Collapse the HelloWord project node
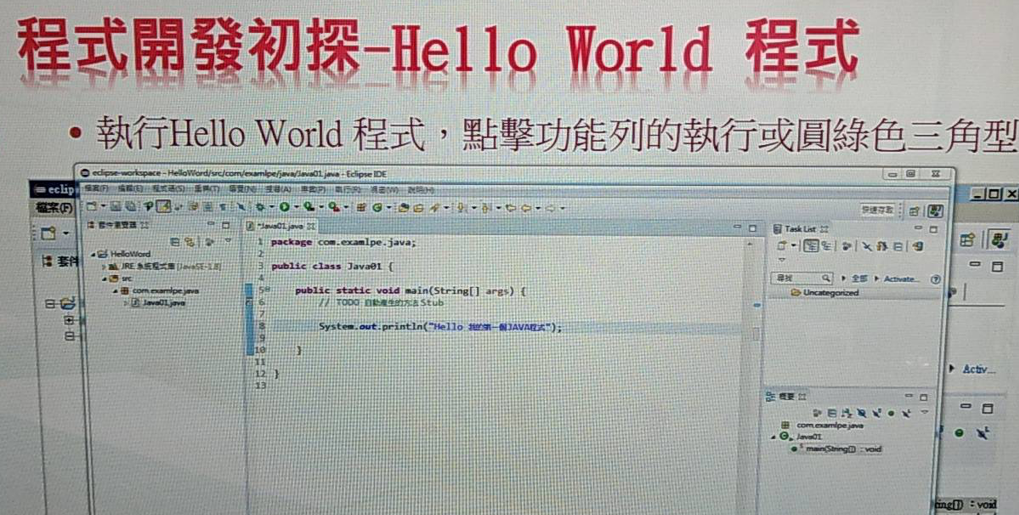1019x515 pixels. (94, 254)
